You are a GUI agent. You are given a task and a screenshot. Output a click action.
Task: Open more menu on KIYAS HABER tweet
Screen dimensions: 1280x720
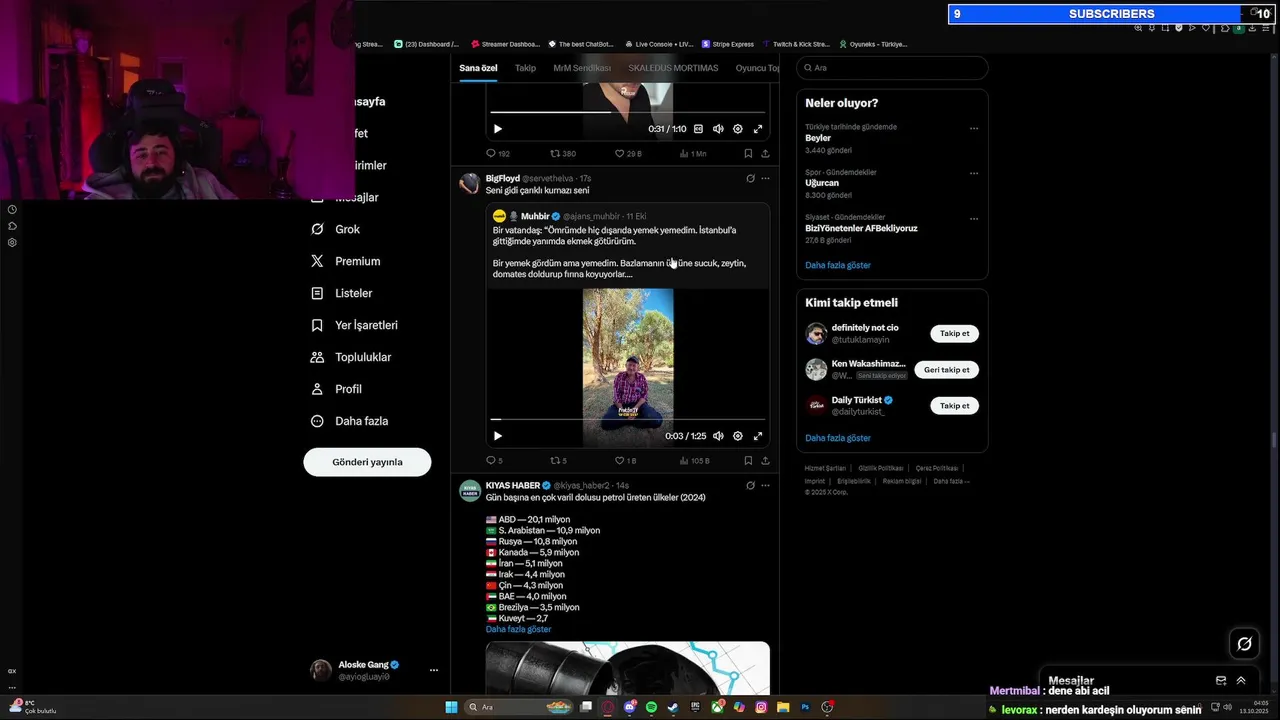[x=766, y=485]
